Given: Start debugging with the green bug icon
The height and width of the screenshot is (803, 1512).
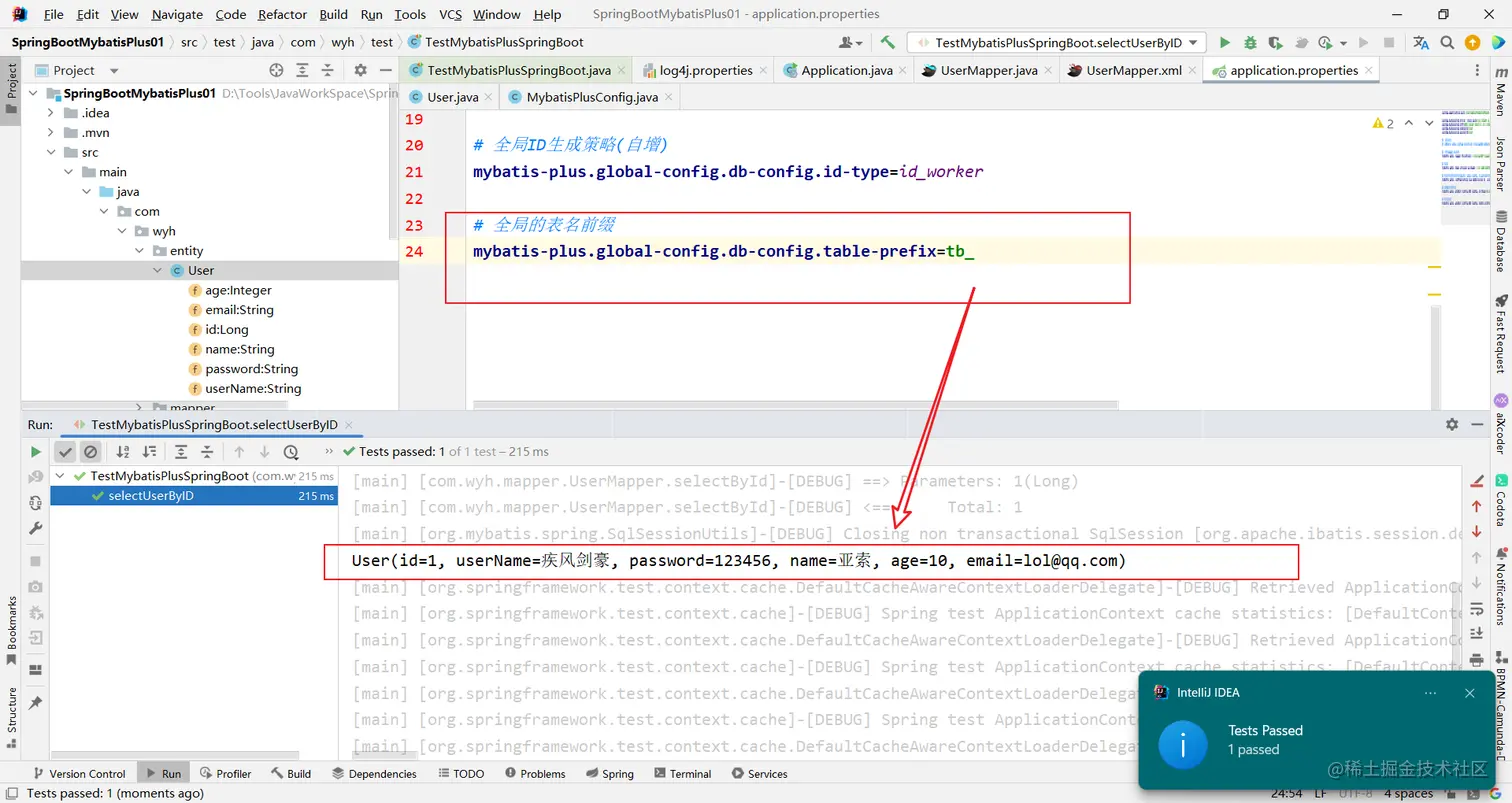Looking at the screenshot, I should point(1250,43).
